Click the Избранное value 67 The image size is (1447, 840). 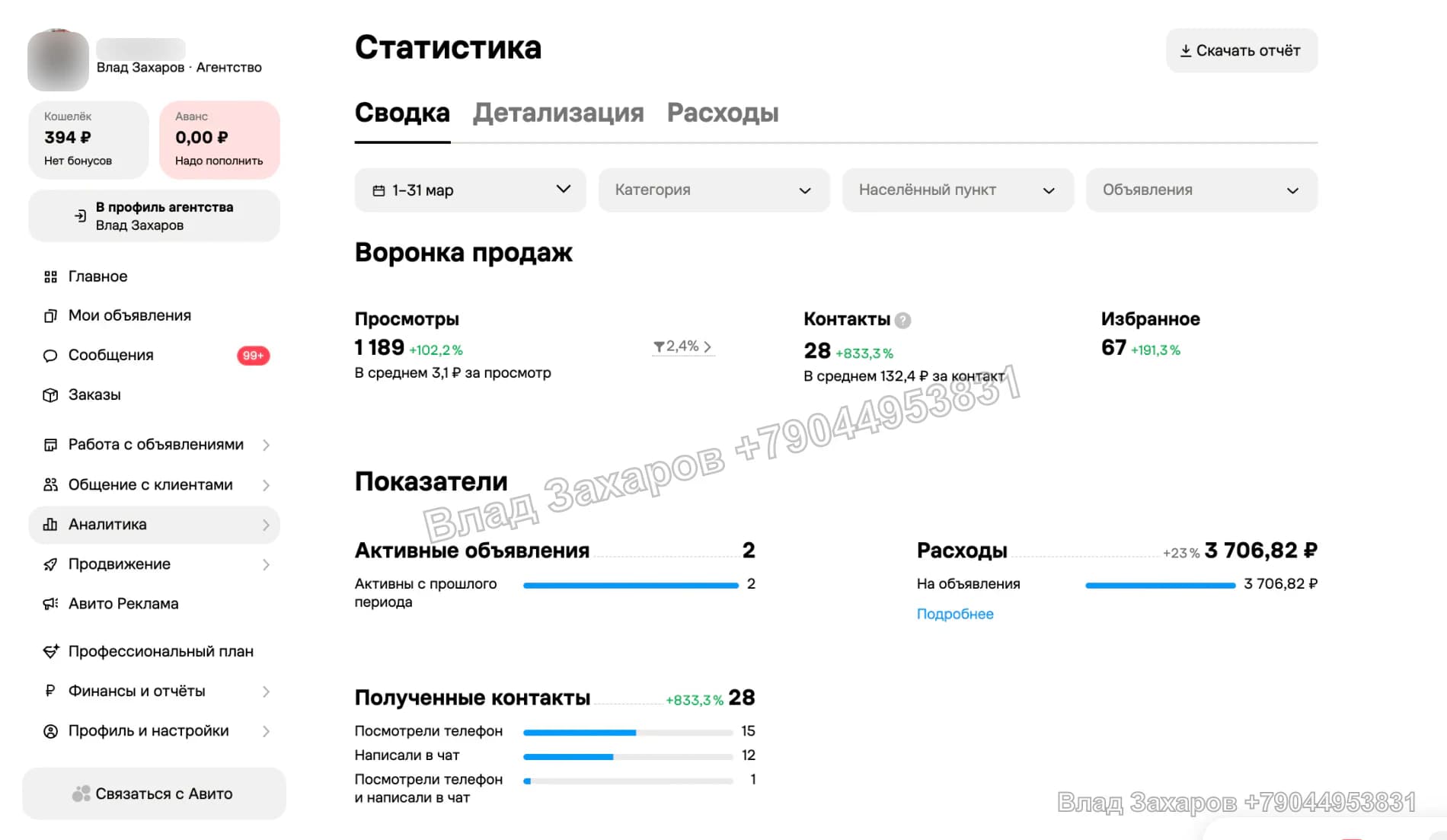point(1113,348)
